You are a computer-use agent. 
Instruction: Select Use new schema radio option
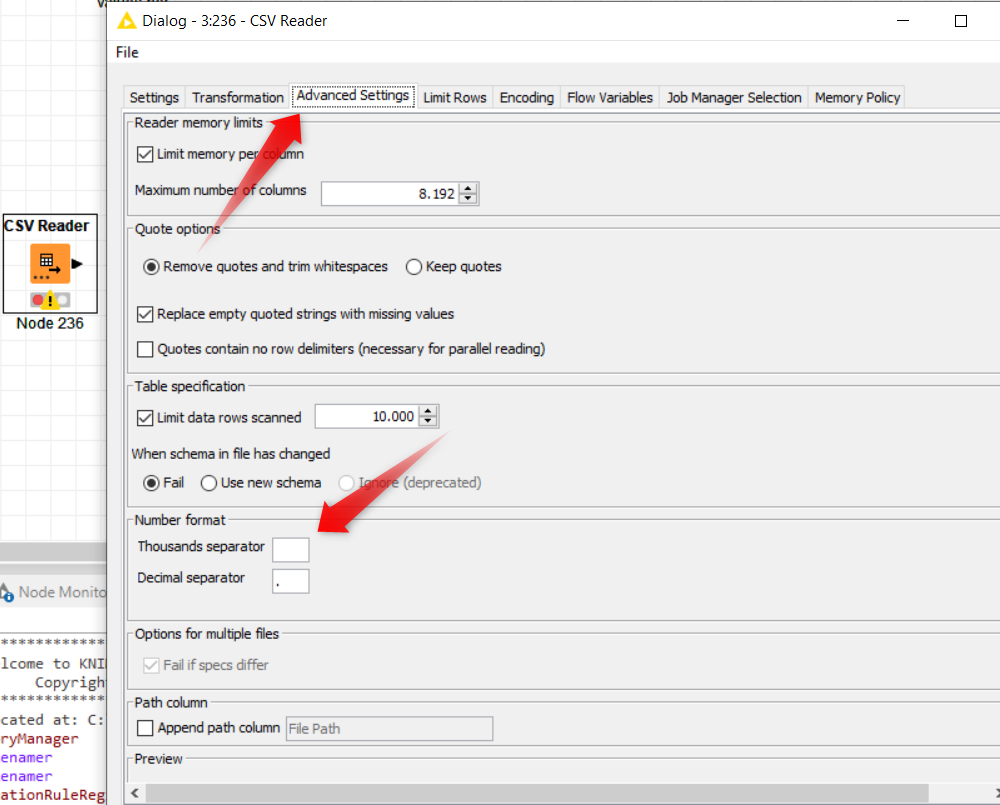tap(209, 483)
